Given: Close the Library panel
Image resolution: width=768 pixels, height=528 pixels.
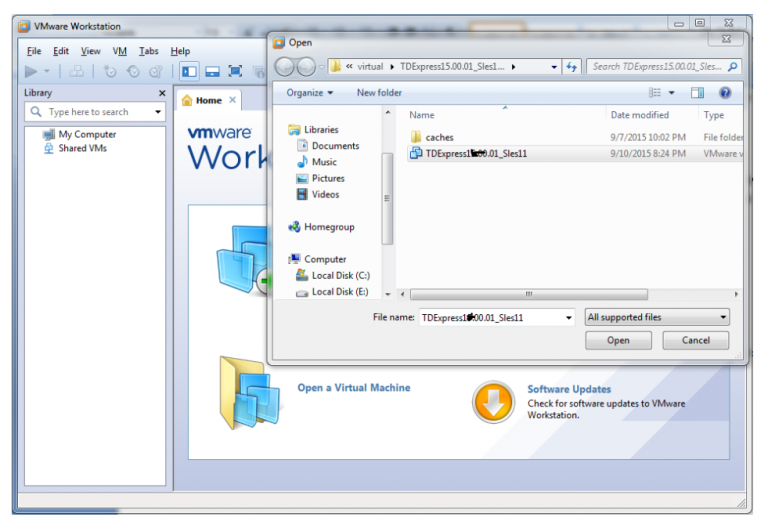Looking at the screenshot, I should pyautogui.click(x=162, y=93).
